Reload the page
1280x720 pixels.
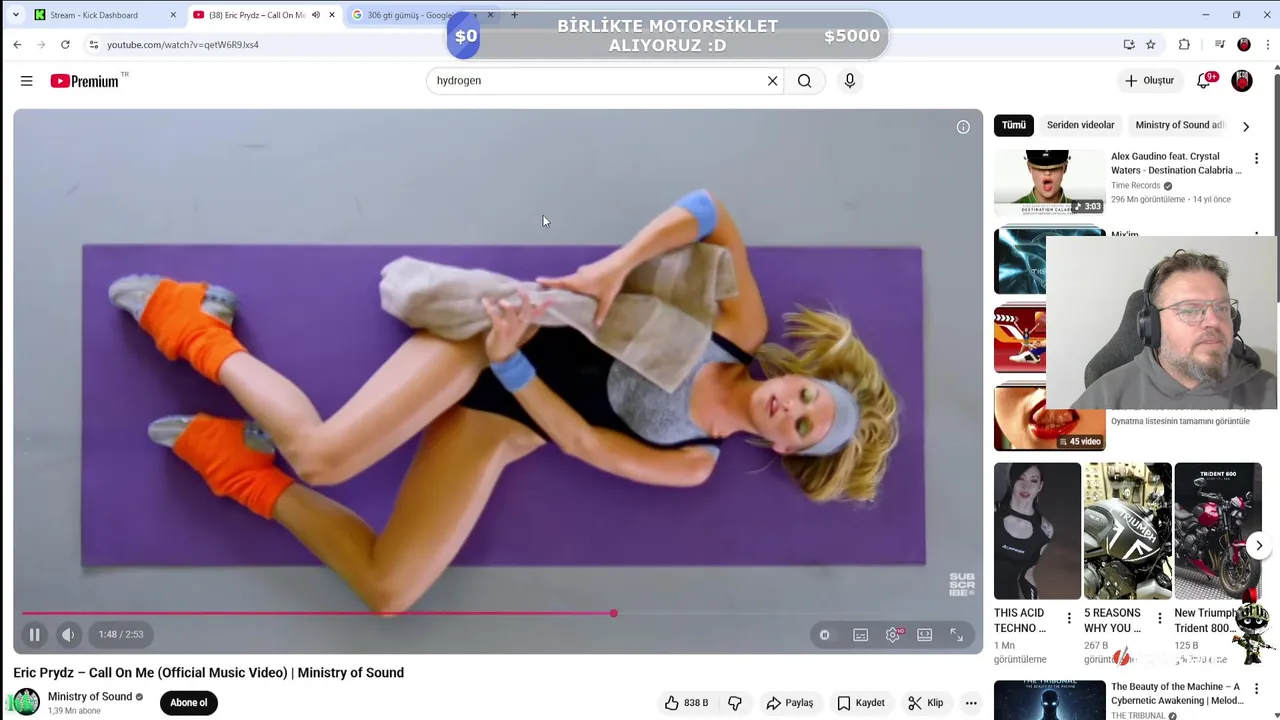point(65,45)
